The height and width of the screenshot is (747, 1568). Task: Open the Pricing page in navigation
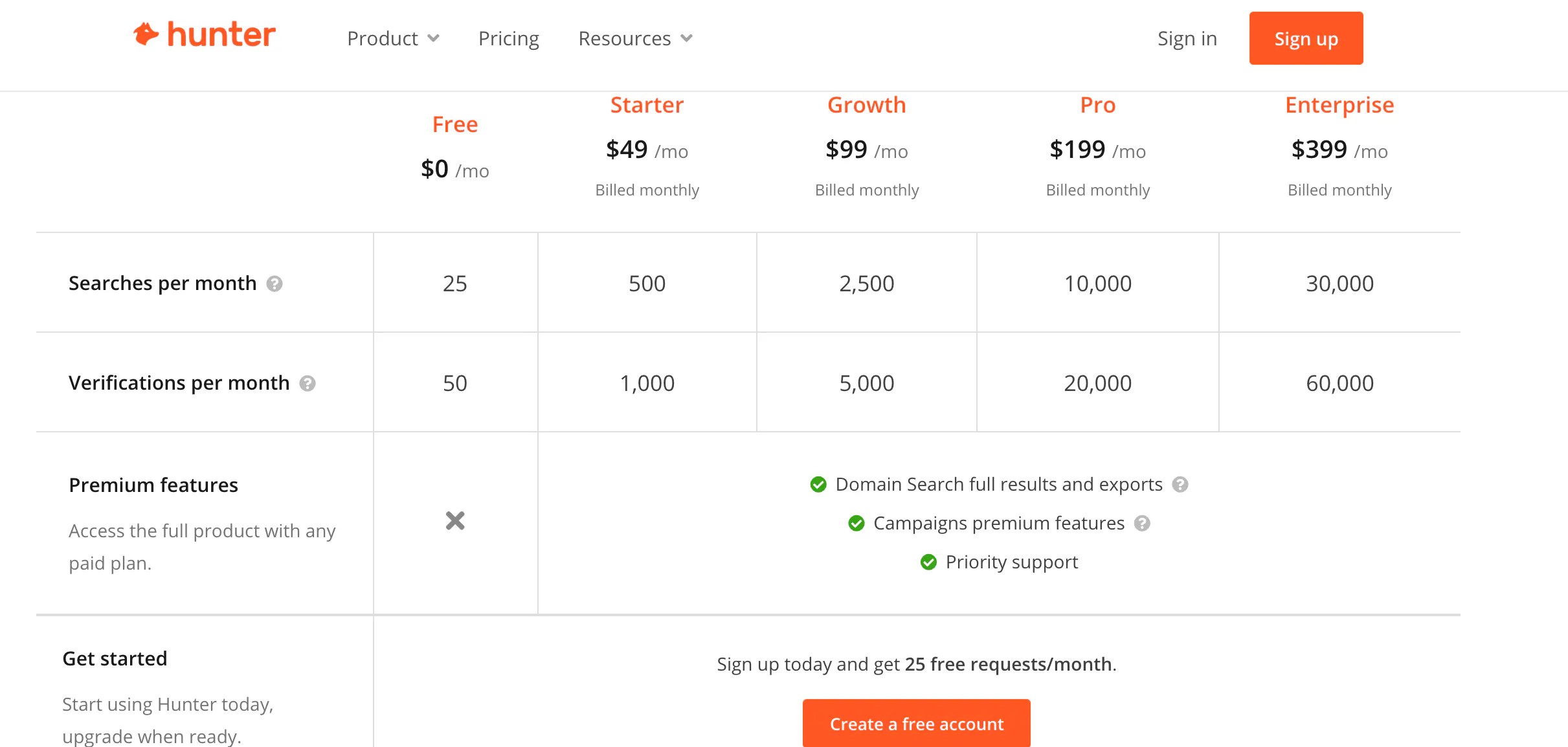(x=509, y=39)
